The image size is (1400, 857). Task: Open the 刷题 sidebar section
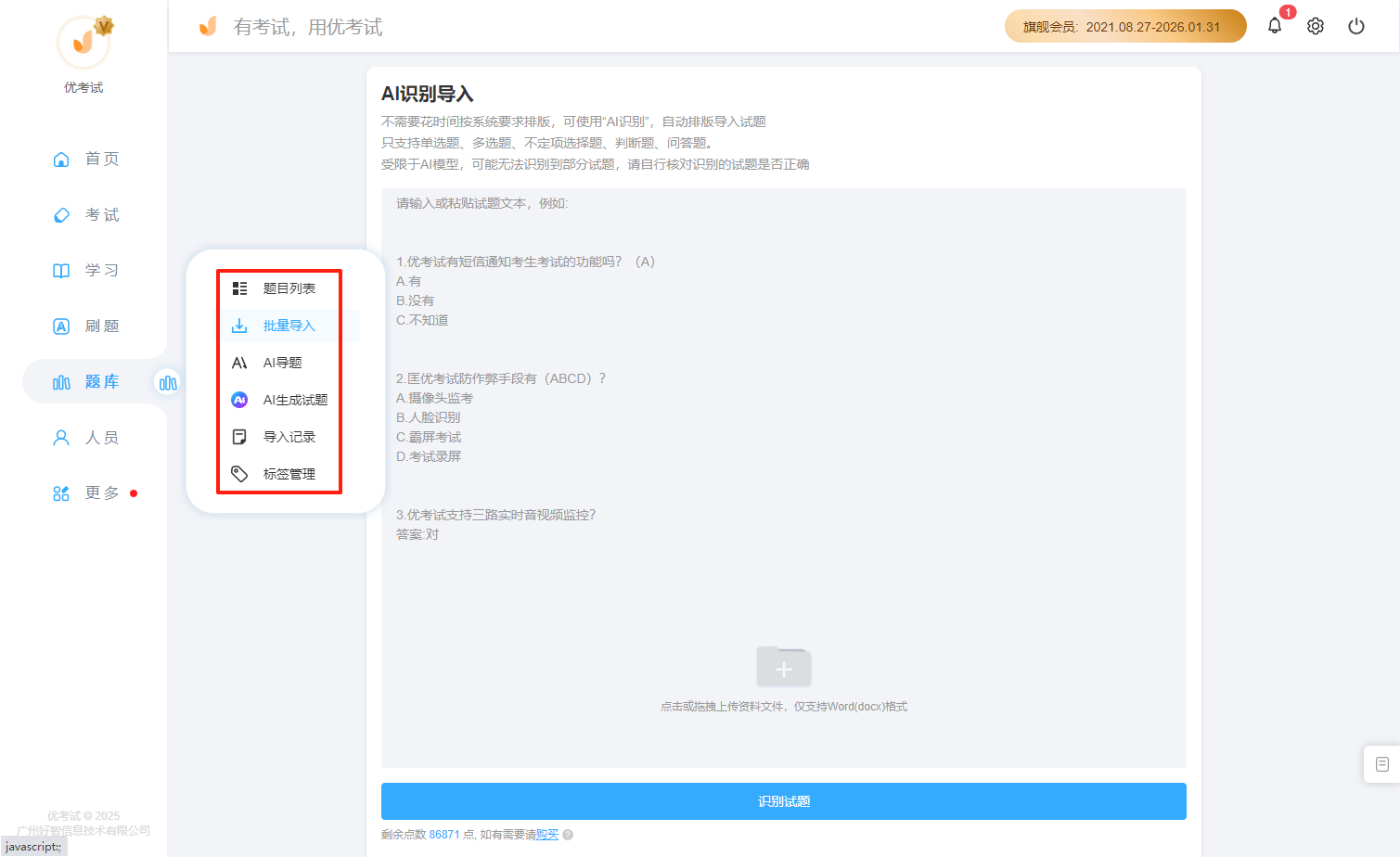click(102, 326)
